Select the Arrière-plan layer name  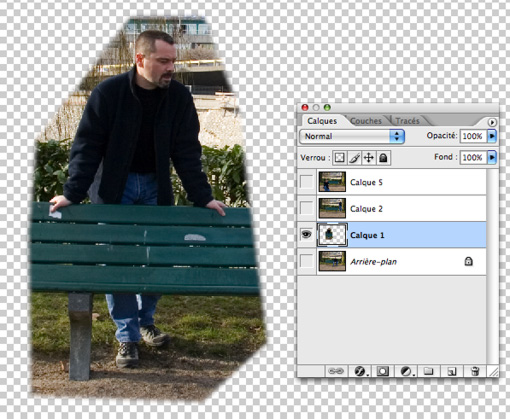click(373, 262)
